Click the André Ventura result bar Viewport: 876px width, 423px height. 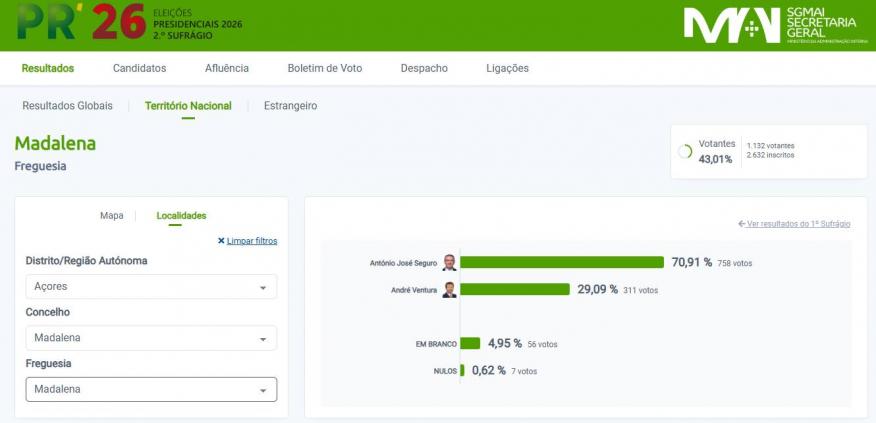(x=515, y=289)
